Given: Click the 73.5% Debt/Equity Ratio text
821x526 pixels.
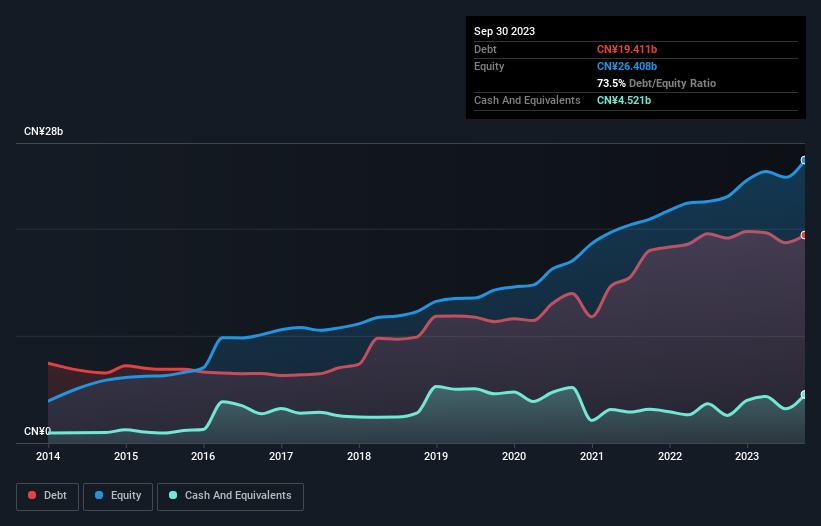Looking at the screenshot, I should click(656, 83).
